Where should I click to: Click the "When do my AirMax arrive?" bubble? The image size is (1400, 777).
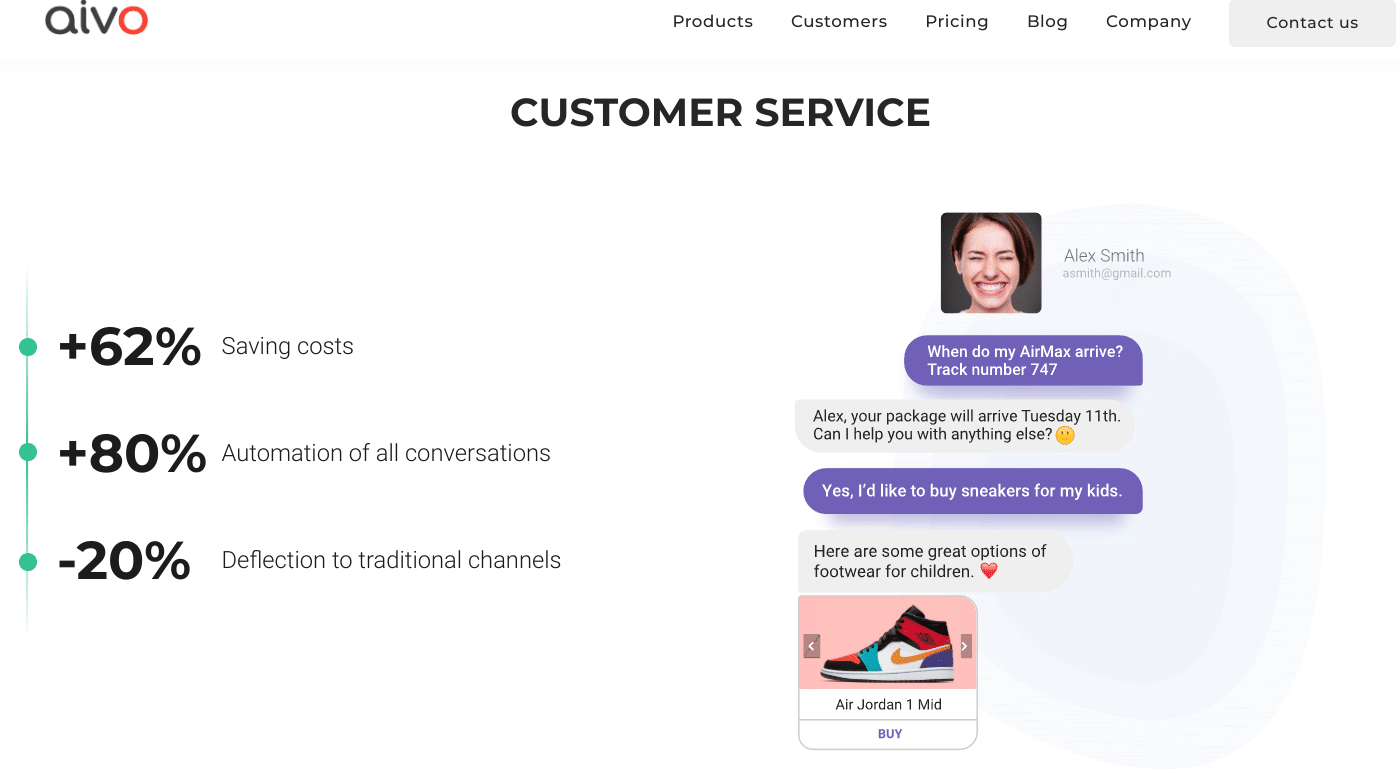1023,361
